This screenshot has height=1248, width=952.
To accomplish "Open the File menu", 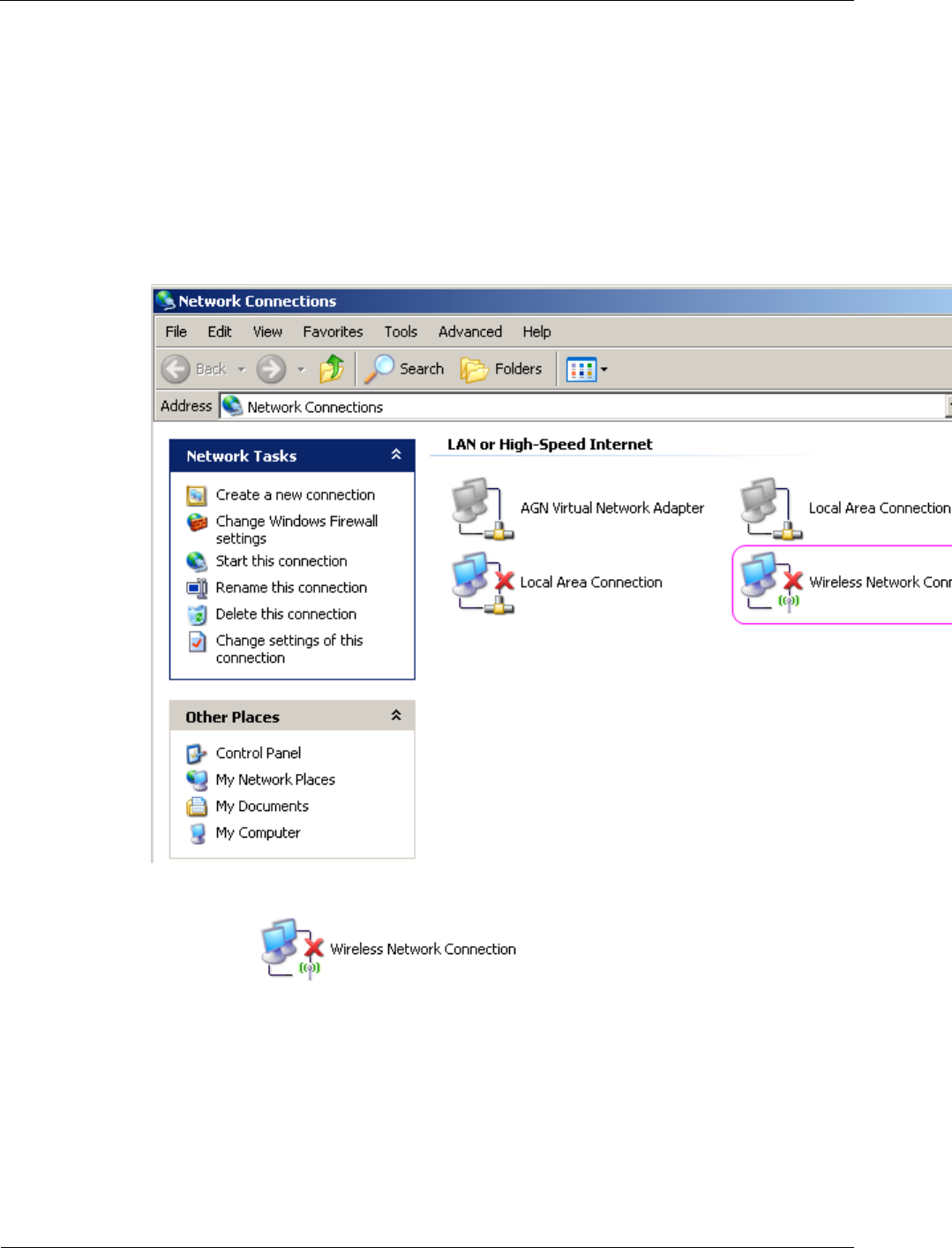I will tap(176, 332).
